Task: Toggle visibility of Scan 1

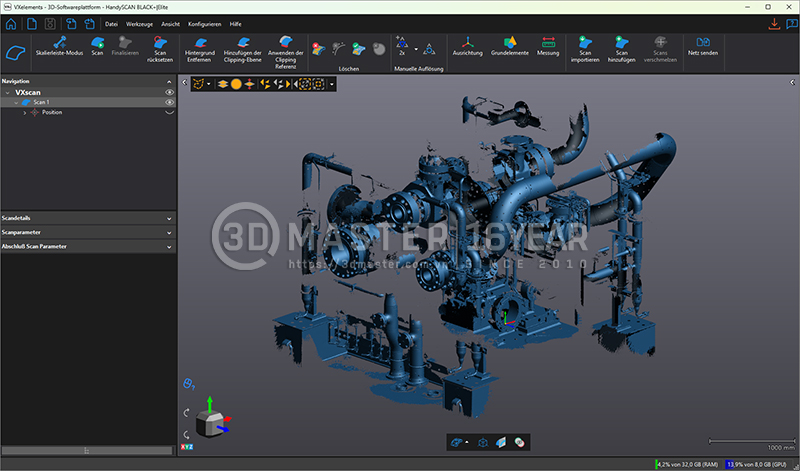Action: (169, 102)
